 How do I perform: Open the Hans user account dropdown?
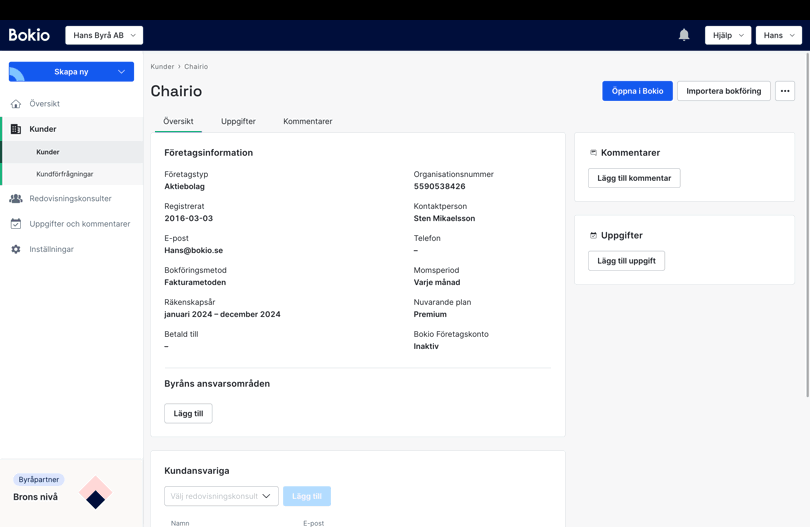click(x=778, y=35)
